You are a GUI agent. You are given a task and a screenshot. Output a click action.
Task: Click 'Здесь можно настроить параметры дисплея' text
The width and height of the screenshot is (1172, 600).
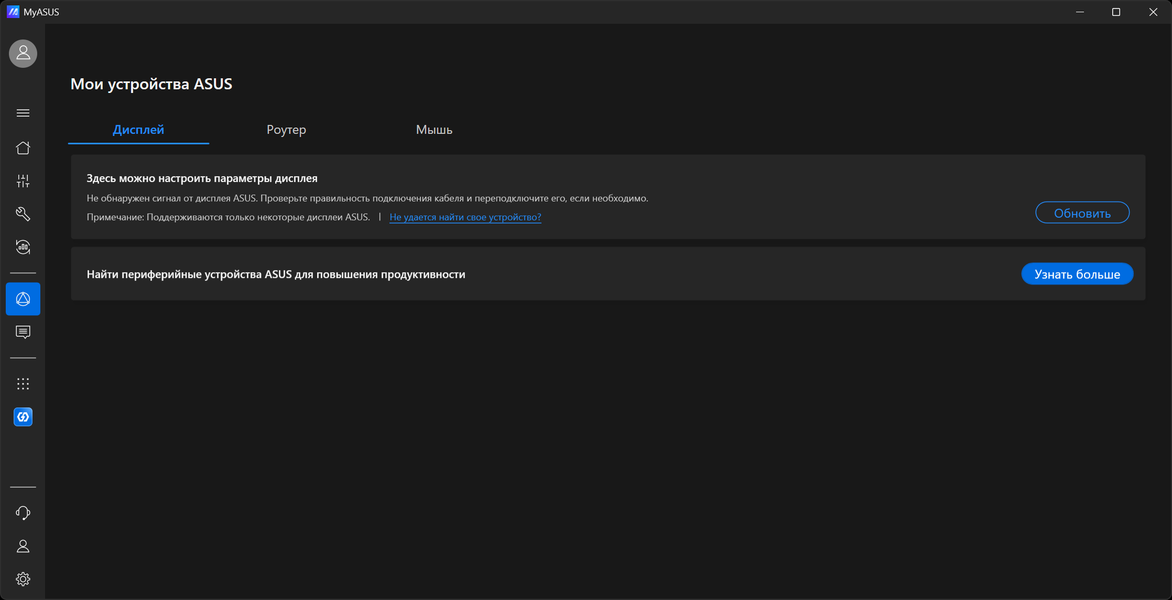202,179
